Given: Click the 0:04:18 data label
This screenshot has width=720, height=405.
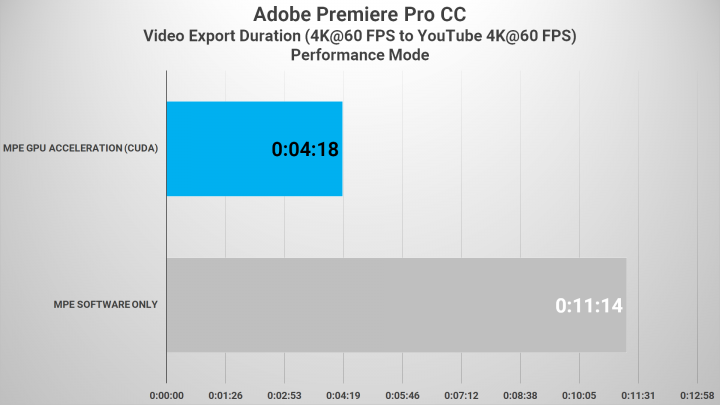Looking at the screenshot, I should click(306, 150).
